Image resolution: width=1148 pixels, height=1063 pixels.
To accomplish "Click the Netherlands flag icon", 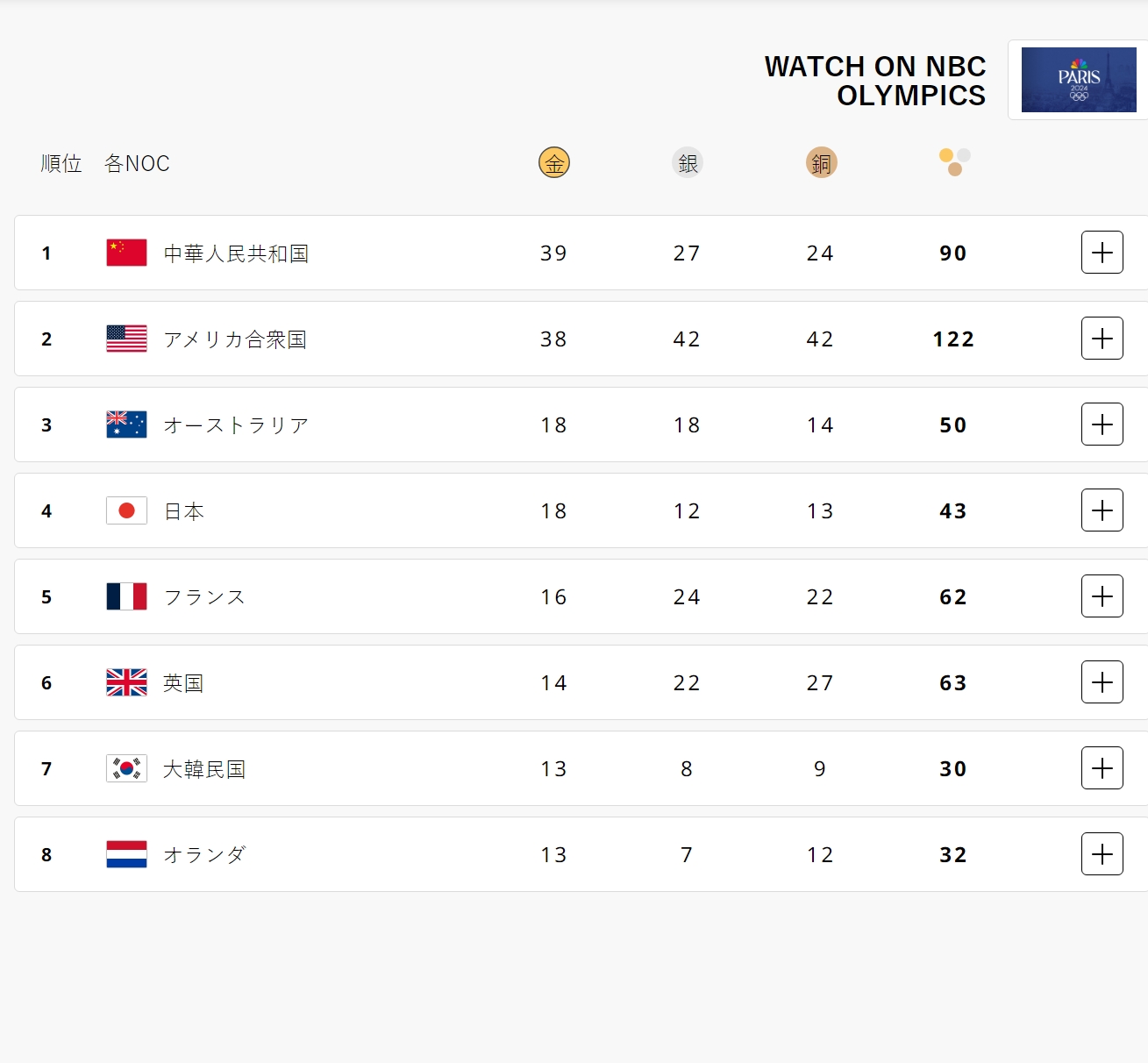I will point(126,854).
